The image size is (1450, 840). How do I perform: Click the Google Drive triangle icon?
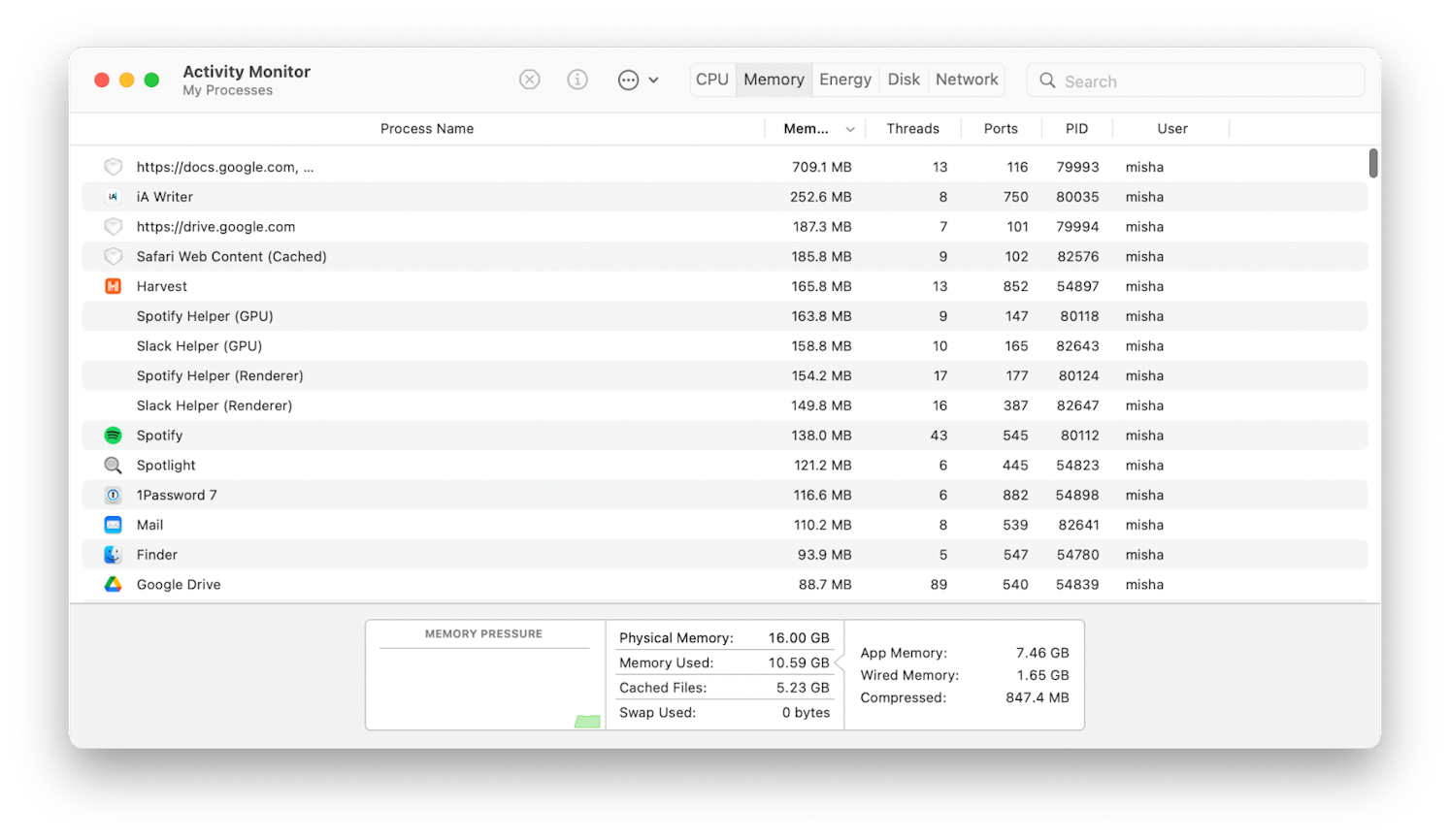coord(113,584)
